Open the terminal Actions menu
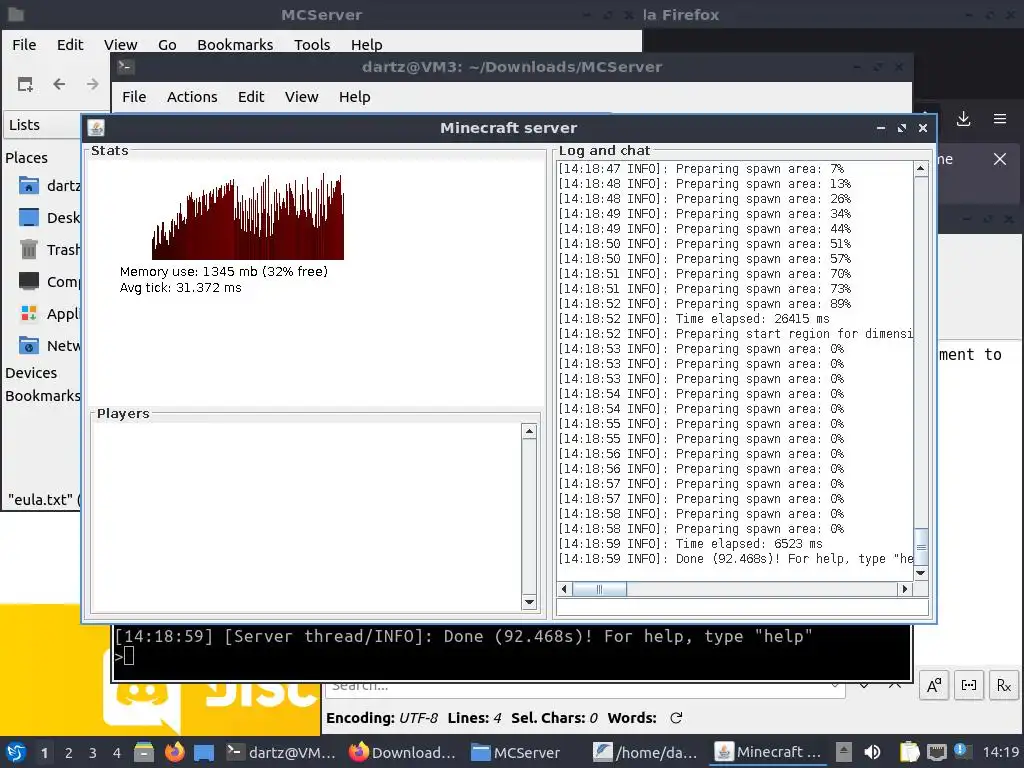Image resolution: width=1024 pixels, height=768 pixels. (x=192, y=97)
